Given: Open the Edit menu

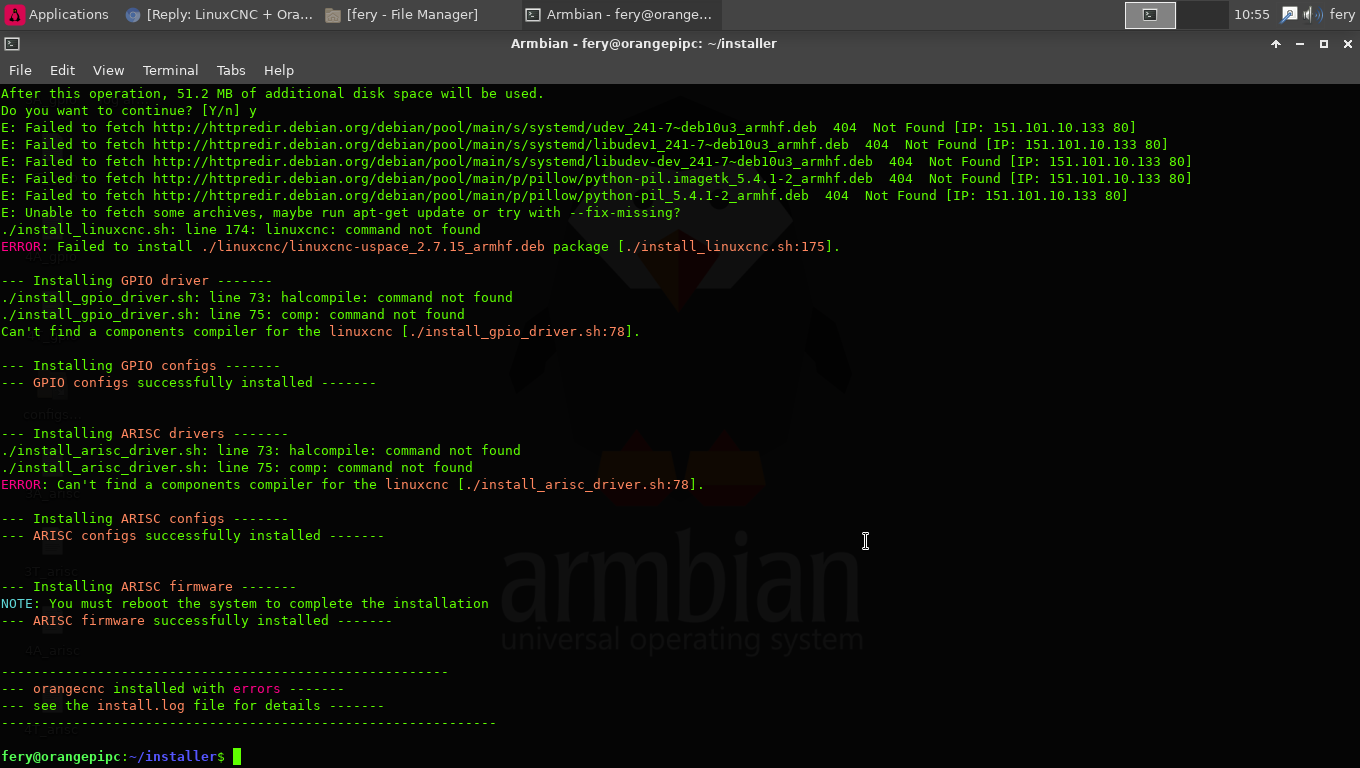Looking at the screenshot, I should coord(62,70).
